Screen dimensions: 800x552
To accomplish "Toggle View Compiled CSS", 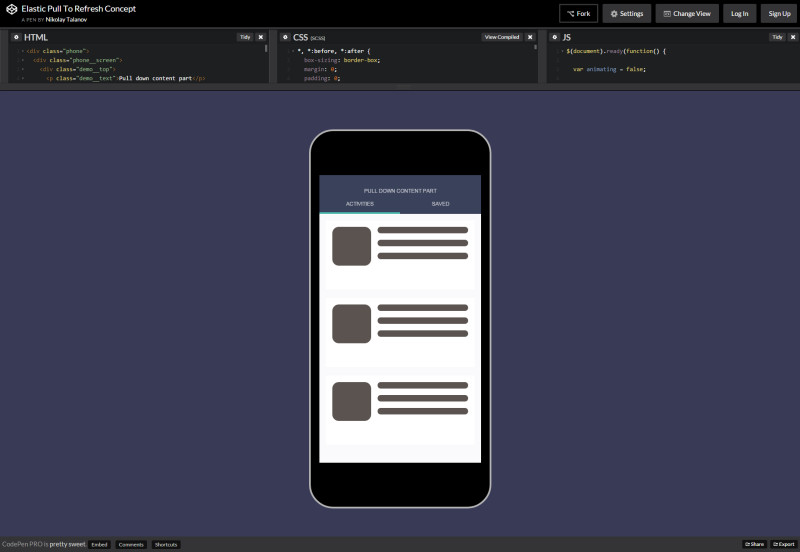I will coord(502,37).
